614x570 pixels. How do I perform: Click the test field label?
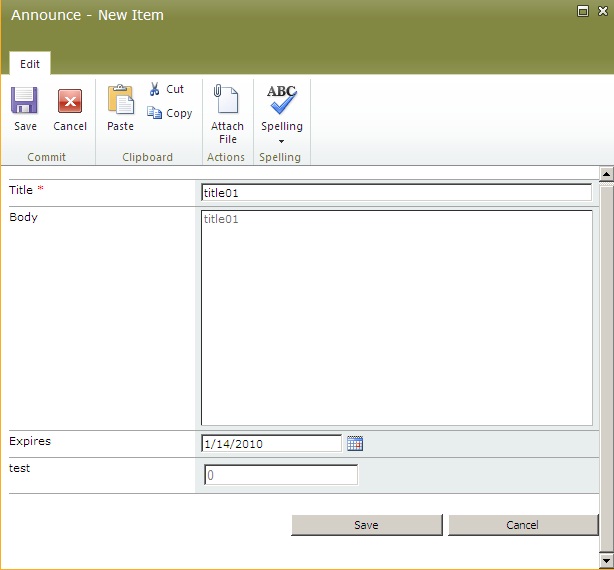coord(19,468)
